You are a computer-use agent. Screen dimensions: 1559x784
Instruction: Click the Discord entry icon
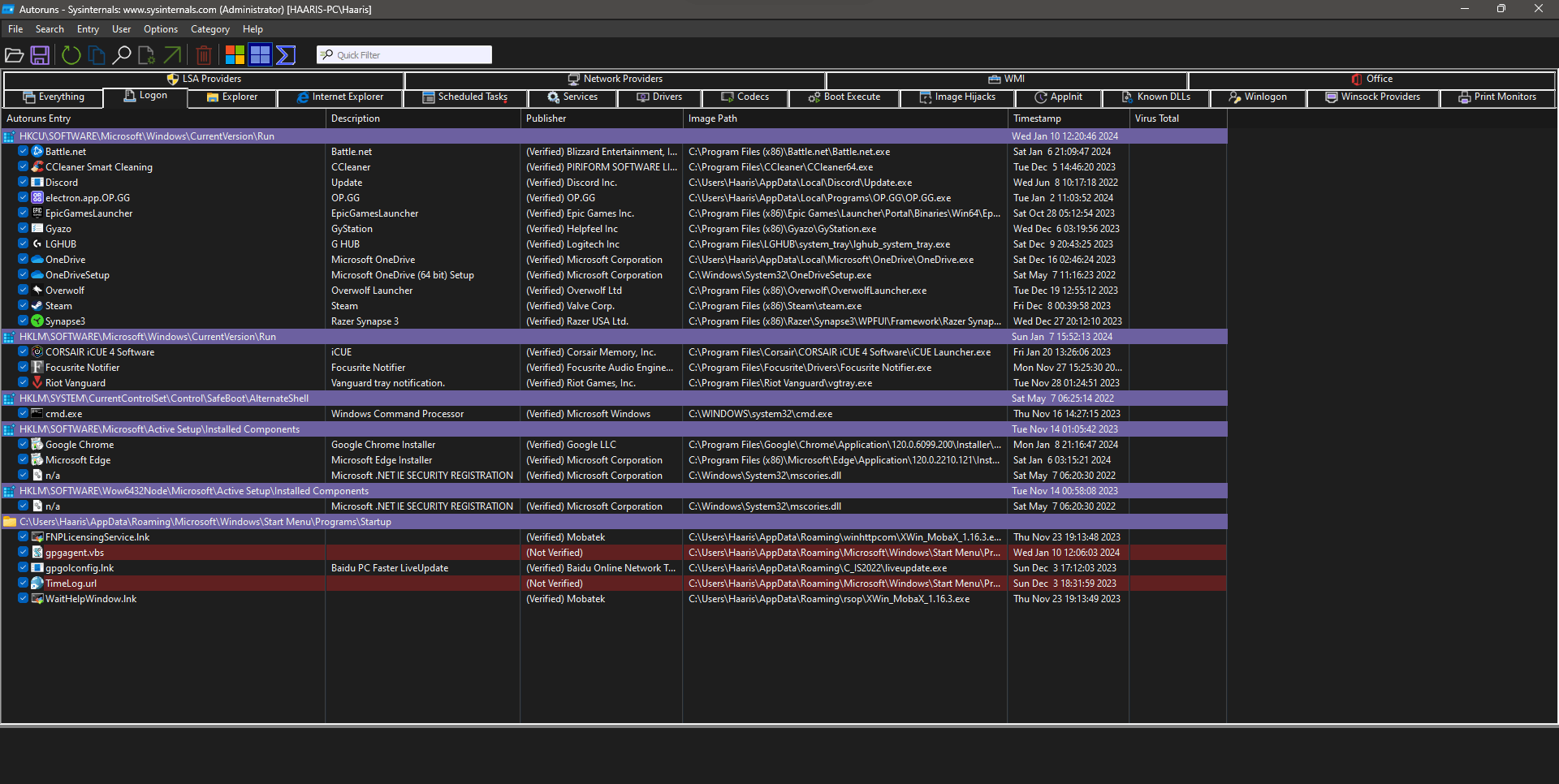pyautogui.click(x=37, y=183)
